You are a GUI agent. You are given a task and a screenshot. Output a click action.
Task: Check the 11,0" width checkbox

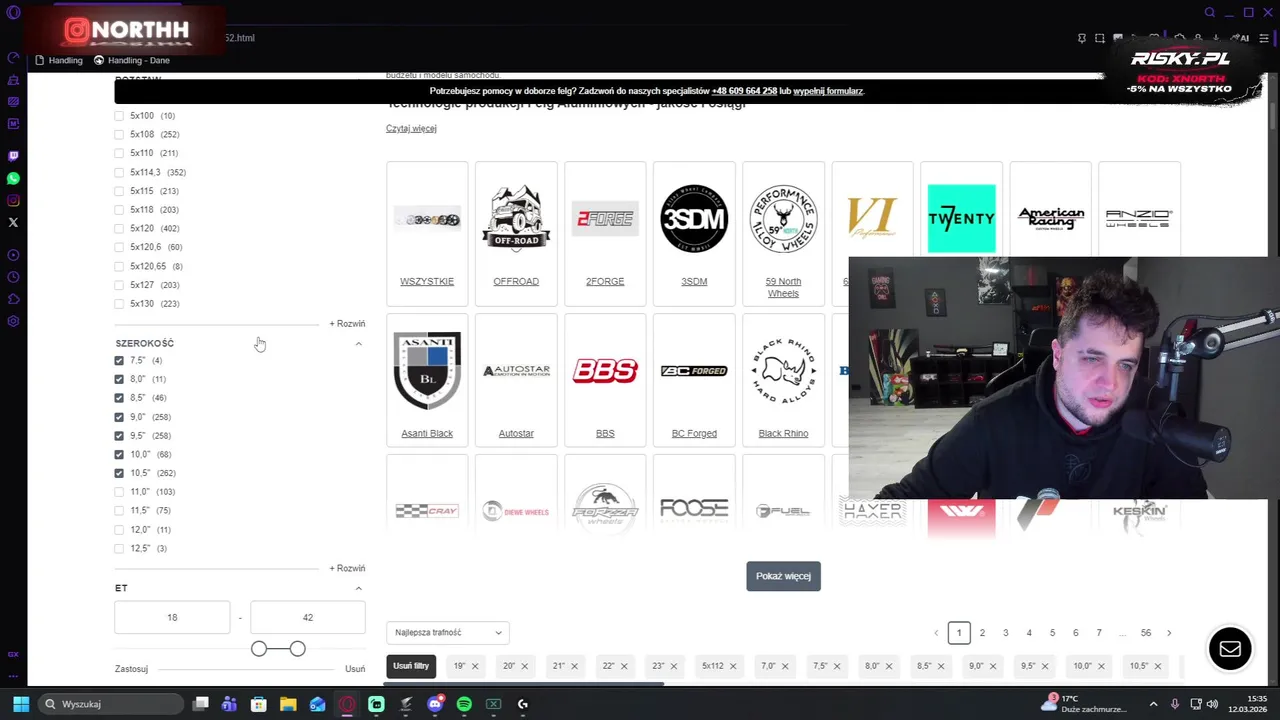(x=119, y=492)
